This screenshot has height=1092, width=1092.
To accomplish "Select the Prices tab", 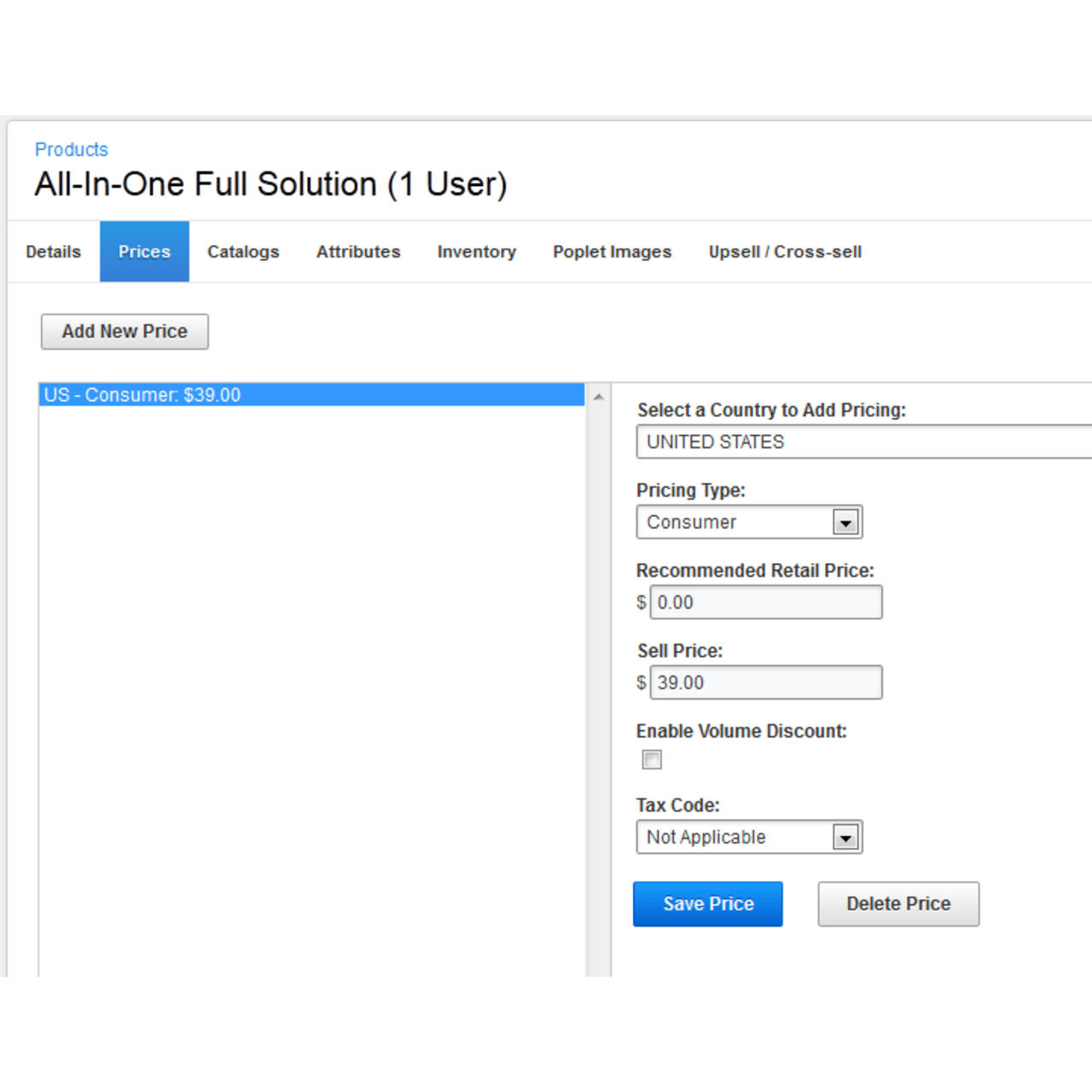I will 144,252.
